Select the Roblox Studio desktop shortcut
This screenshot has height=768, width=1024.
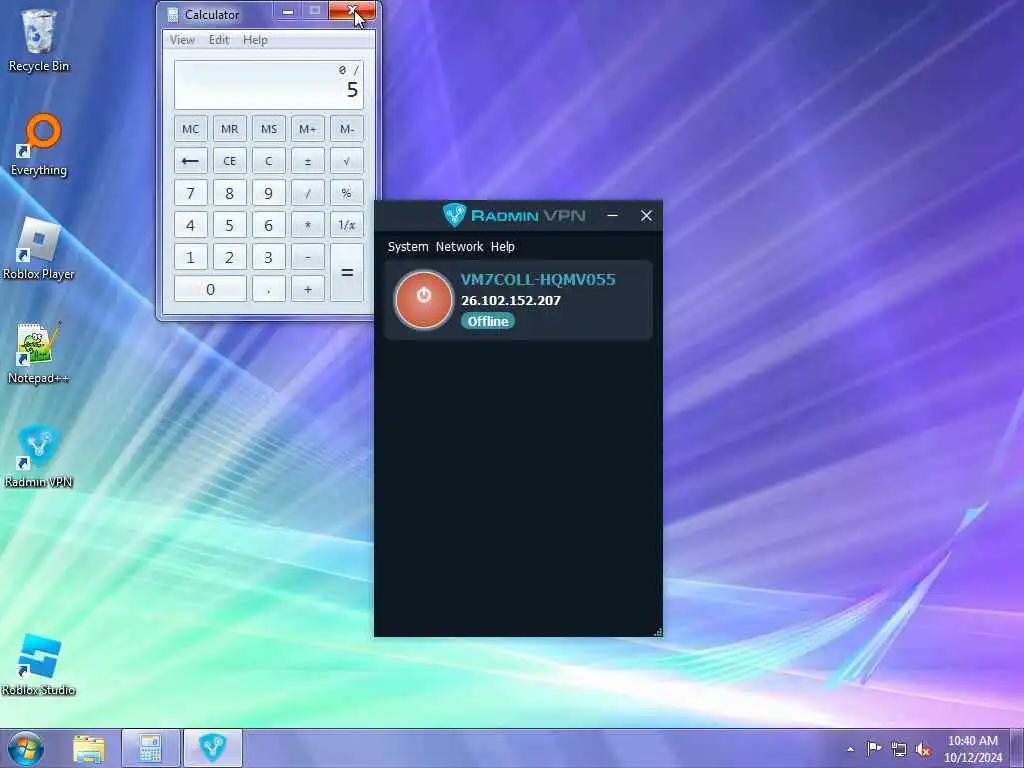(x=39, y=664)
